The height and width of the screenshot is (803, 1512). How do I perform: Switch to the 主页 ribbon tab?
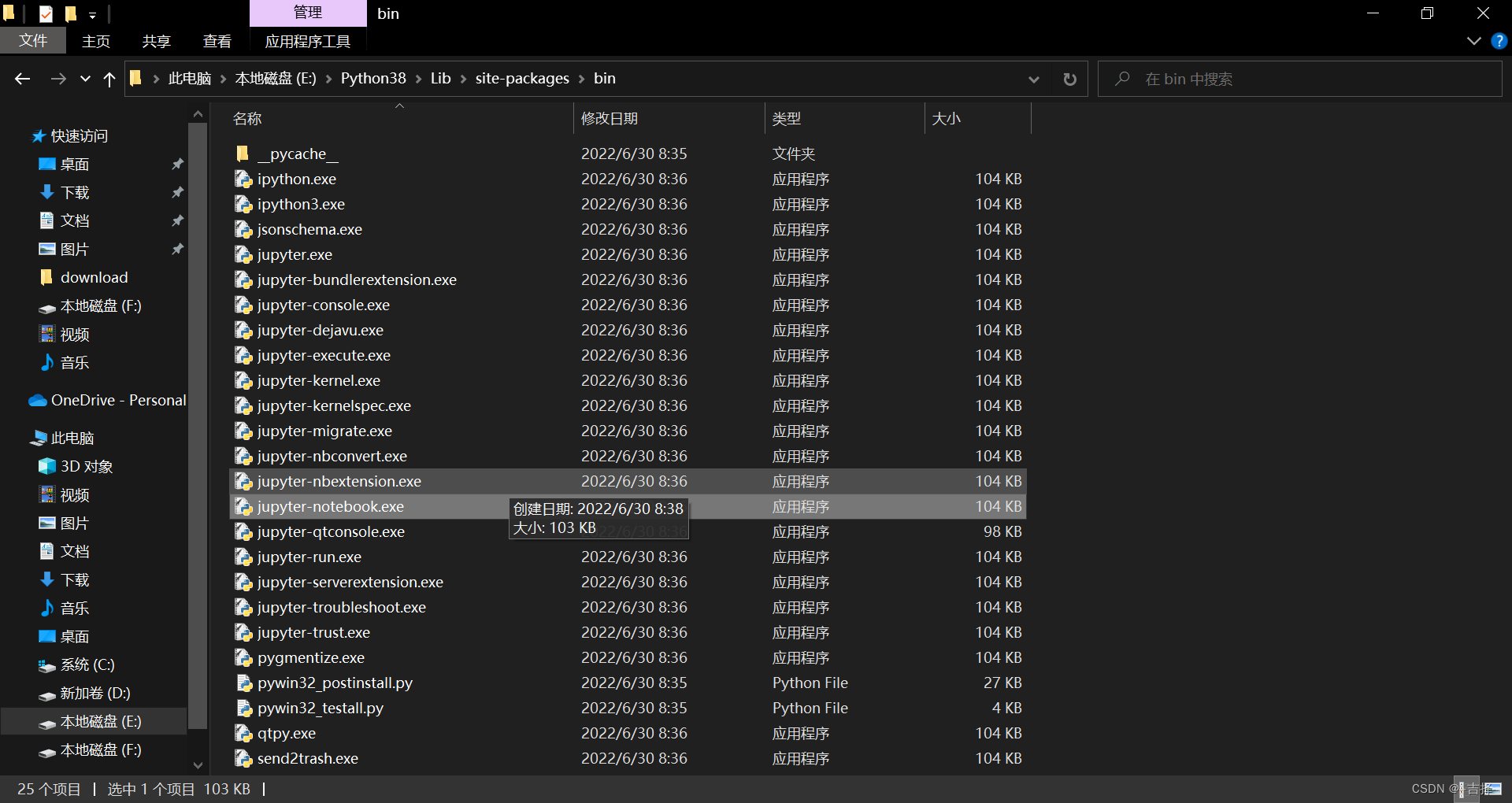tap(96, 41)
